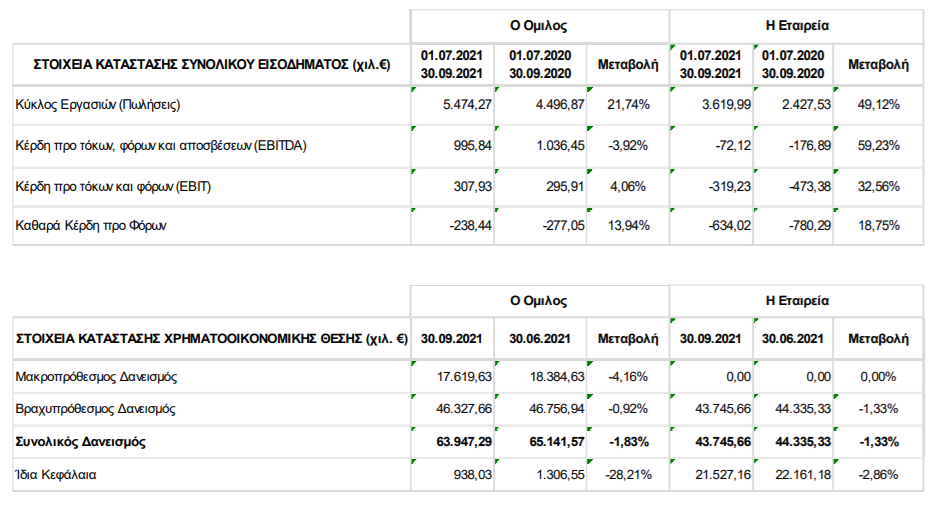Select the EBITDA value '1.036,45'
Viewport: 940px width, 512px height.
560,146
